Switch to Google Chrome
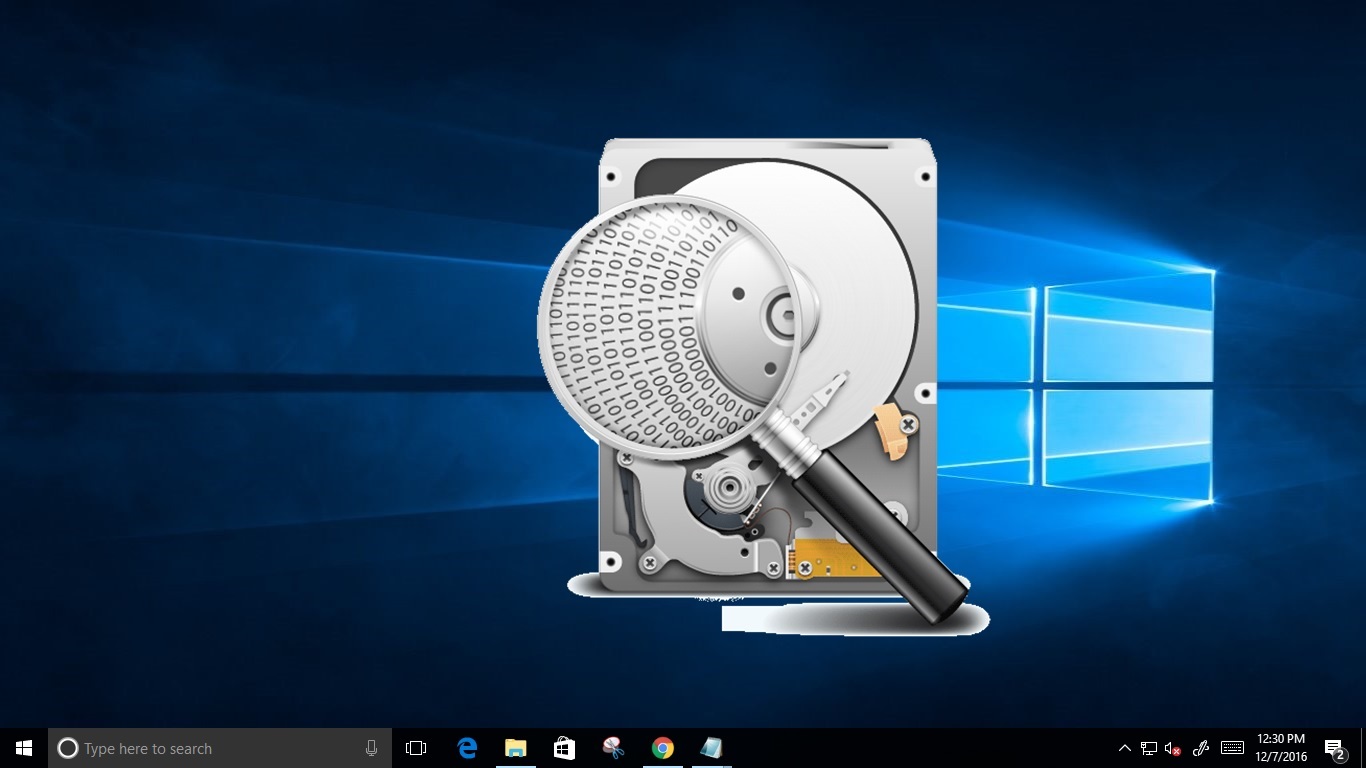The image size is (1366, 768). pos(663,748)
